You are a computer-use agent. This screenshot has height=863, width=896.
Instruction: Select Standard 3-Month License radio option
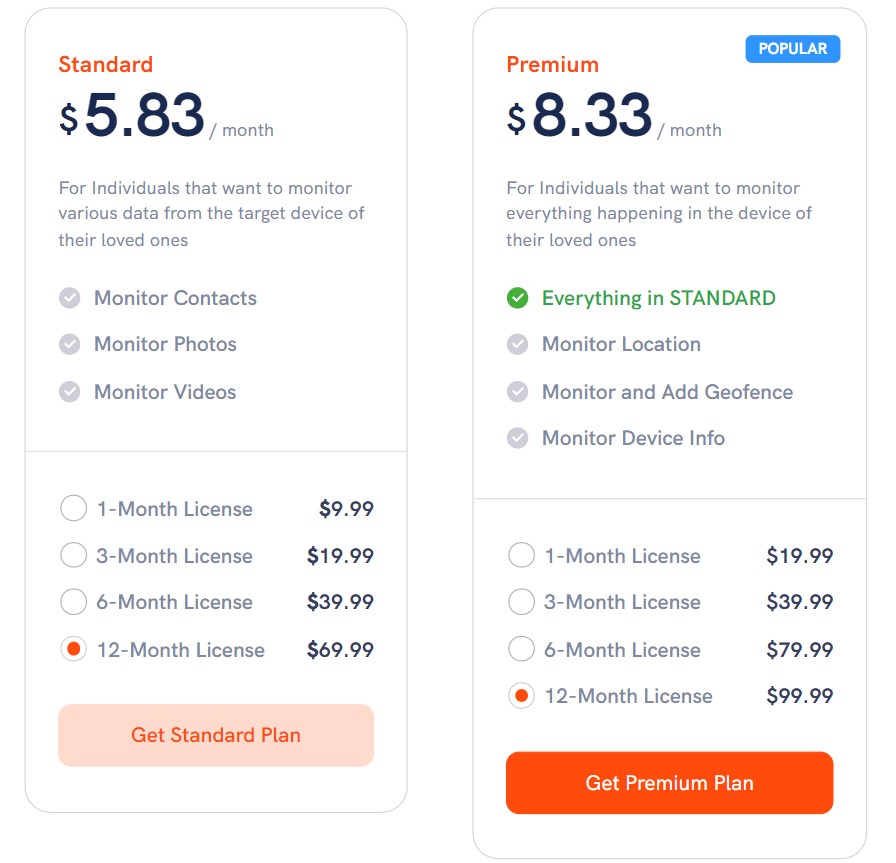click(x=74, y=555)
